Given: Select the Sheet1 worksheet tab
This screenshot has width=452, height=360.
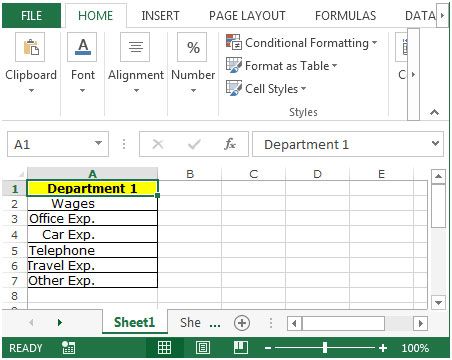Looking at the screenshot, I should click(134, 322).
